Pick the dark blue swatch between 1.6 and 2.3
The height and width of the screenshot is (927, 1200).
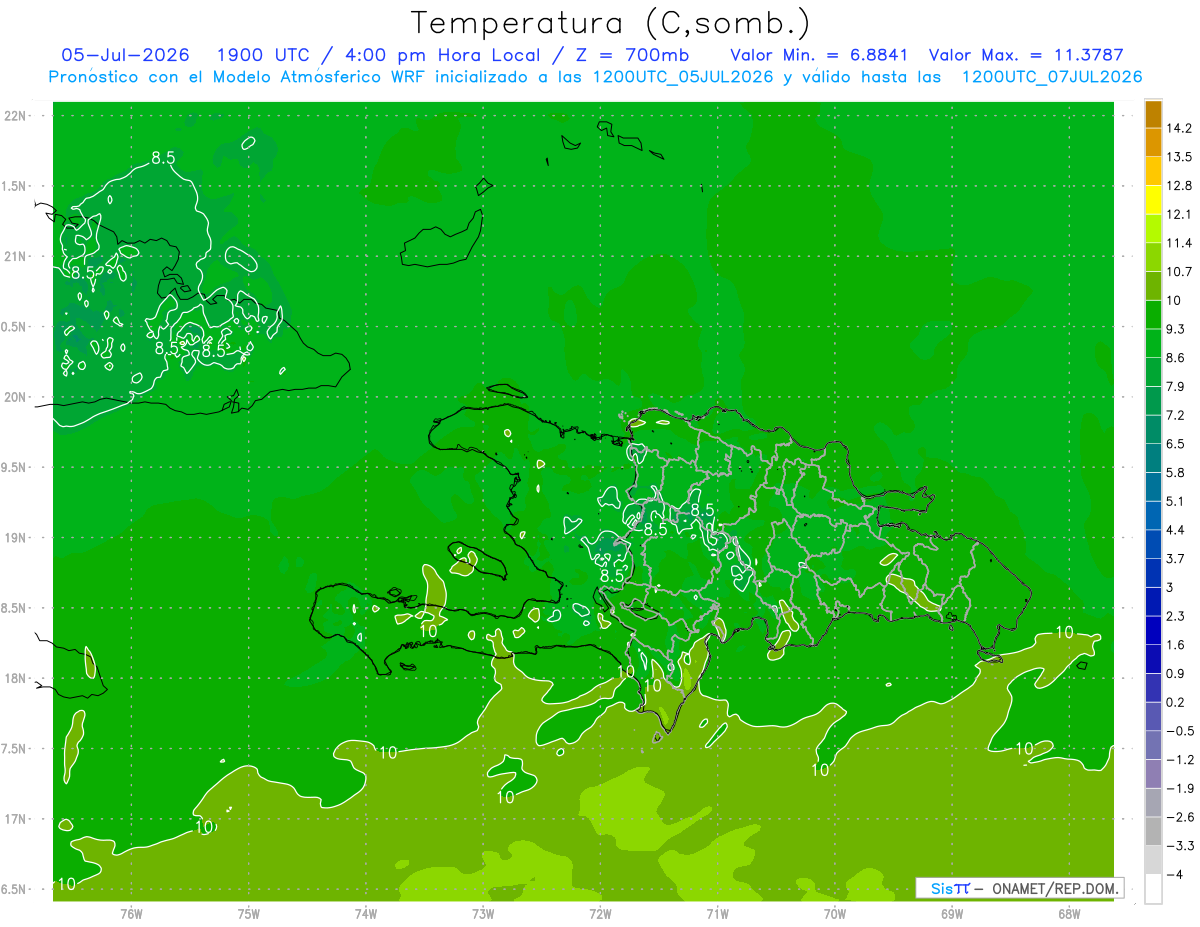[1153, 631]
